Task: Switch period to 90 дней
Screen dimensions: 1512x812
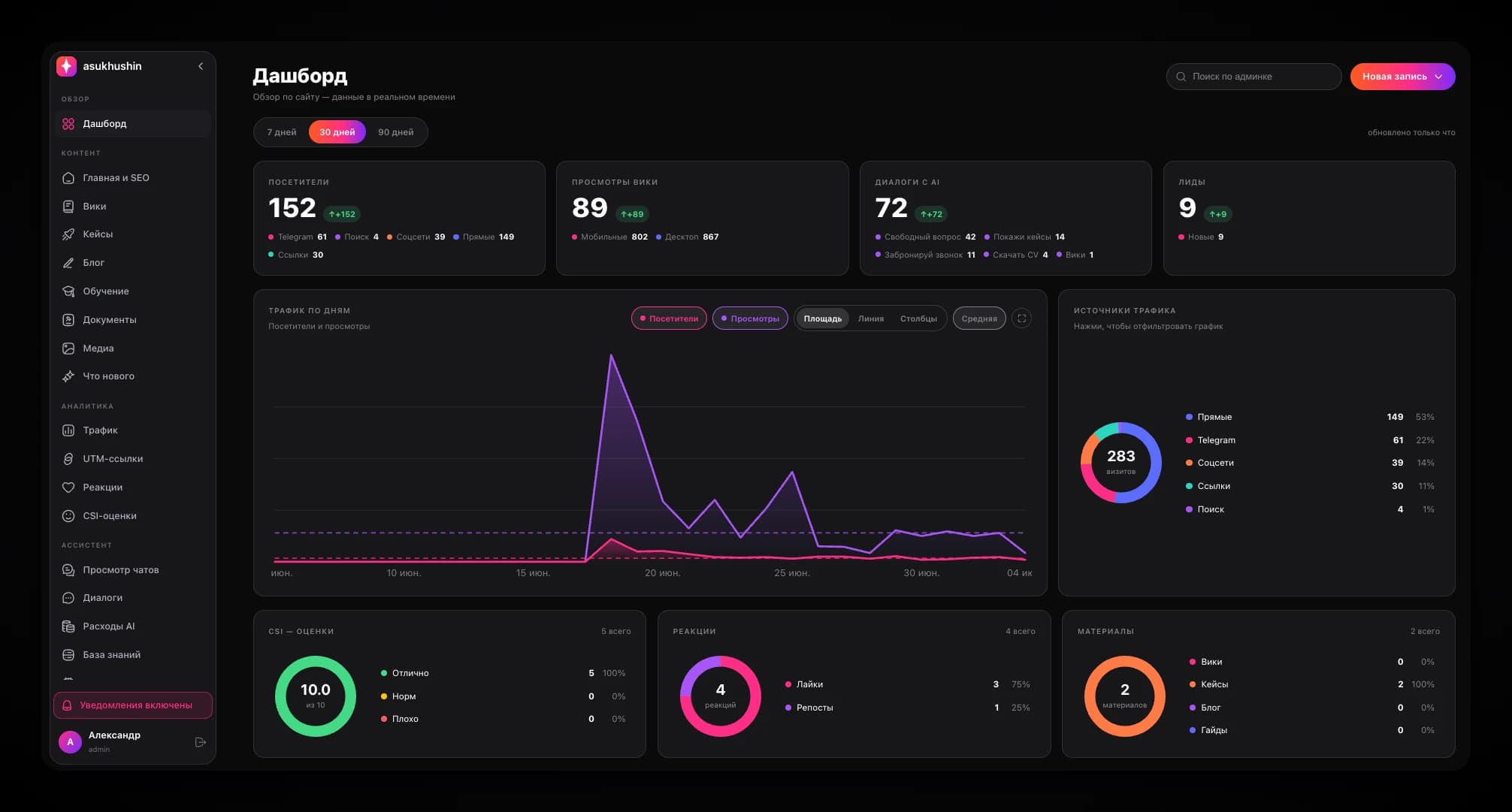Action: pos(396,132)
